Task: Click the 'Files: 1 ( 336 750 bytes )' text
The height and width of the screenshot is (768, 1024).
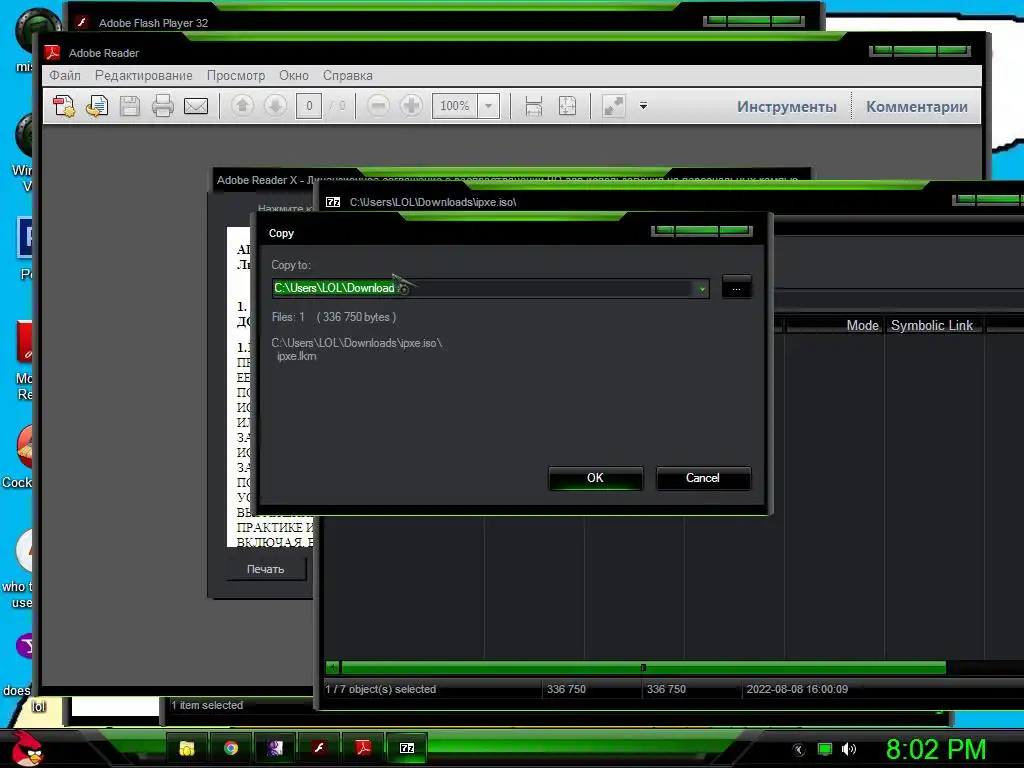Action: tap(334, 317)
